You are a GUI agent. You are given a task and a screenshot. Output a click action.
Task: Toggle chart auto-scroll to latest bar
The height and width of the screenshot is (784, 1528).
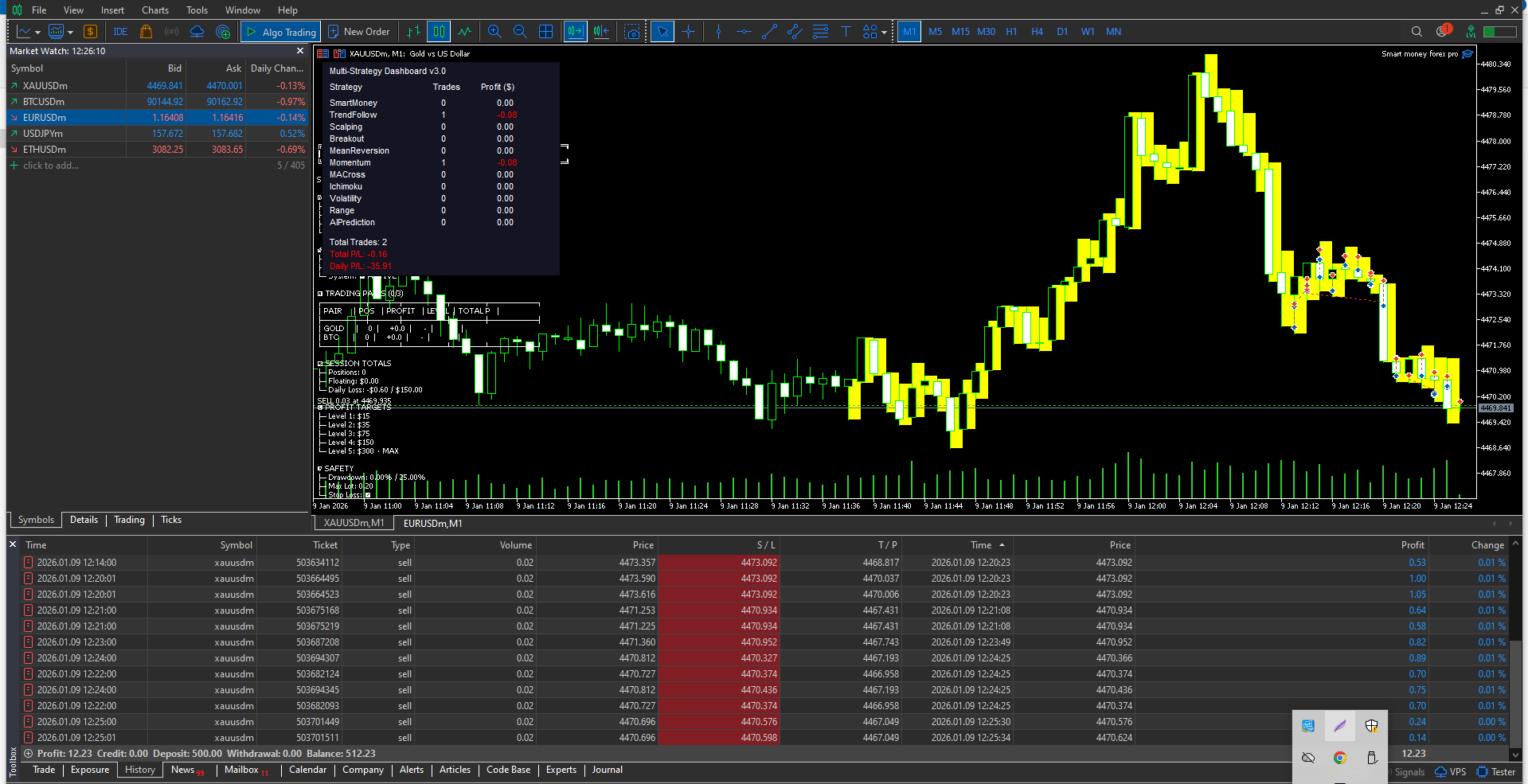(575, 32)
